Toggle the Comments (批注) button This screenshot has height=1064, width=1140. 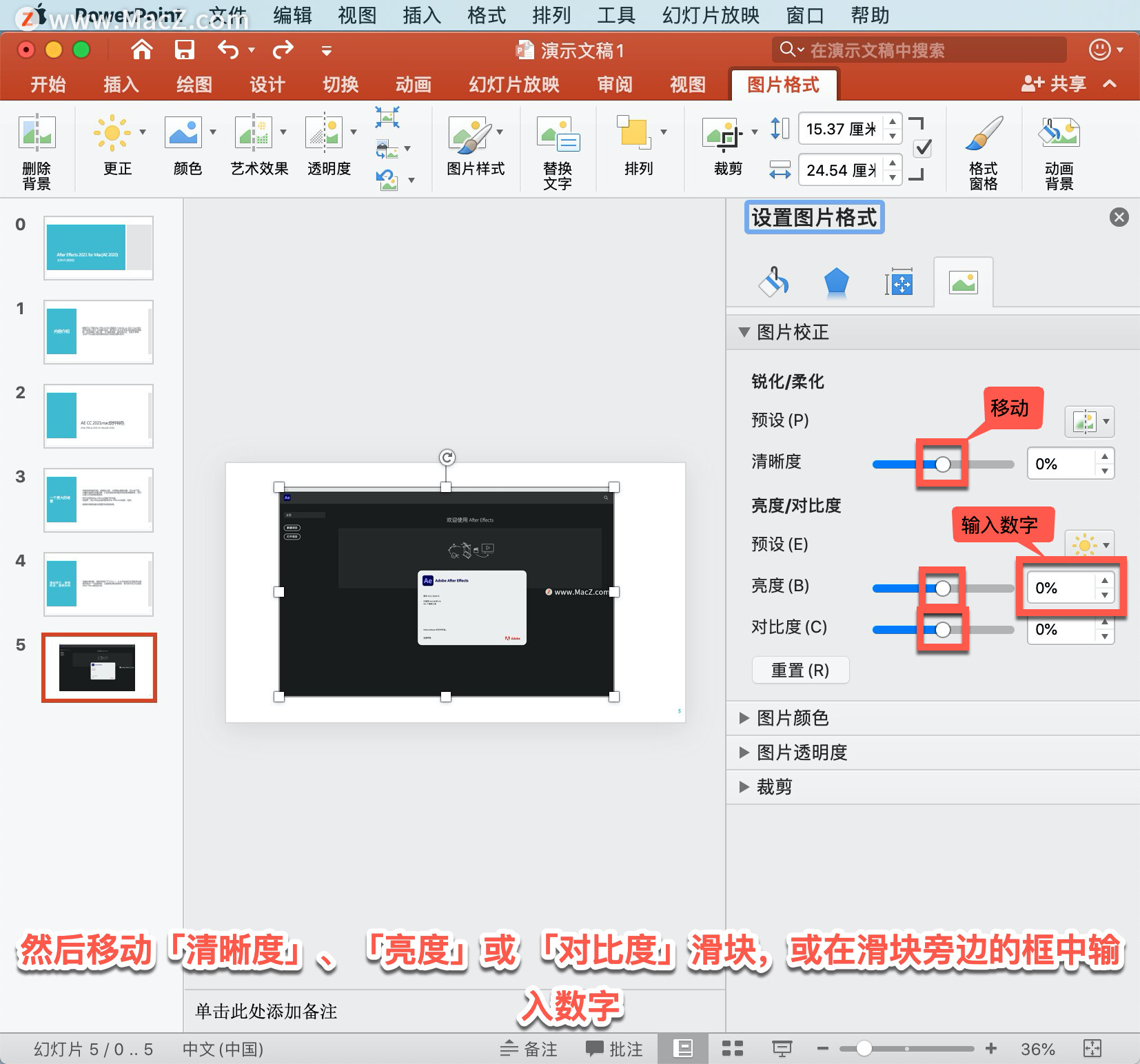(x=614, y=1049)
